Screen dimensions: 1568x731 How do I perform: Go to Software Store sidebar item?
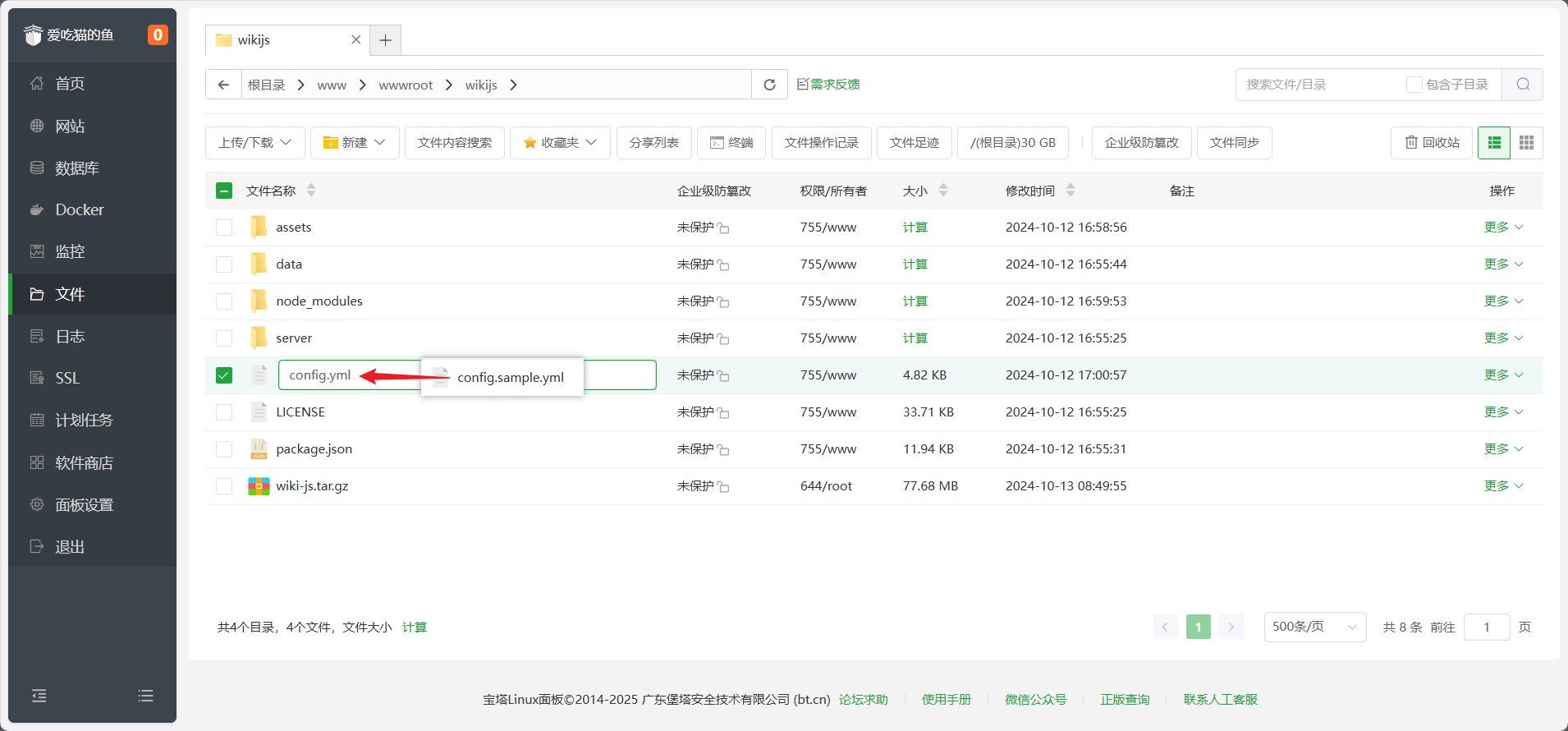click(x=84, y=463)
